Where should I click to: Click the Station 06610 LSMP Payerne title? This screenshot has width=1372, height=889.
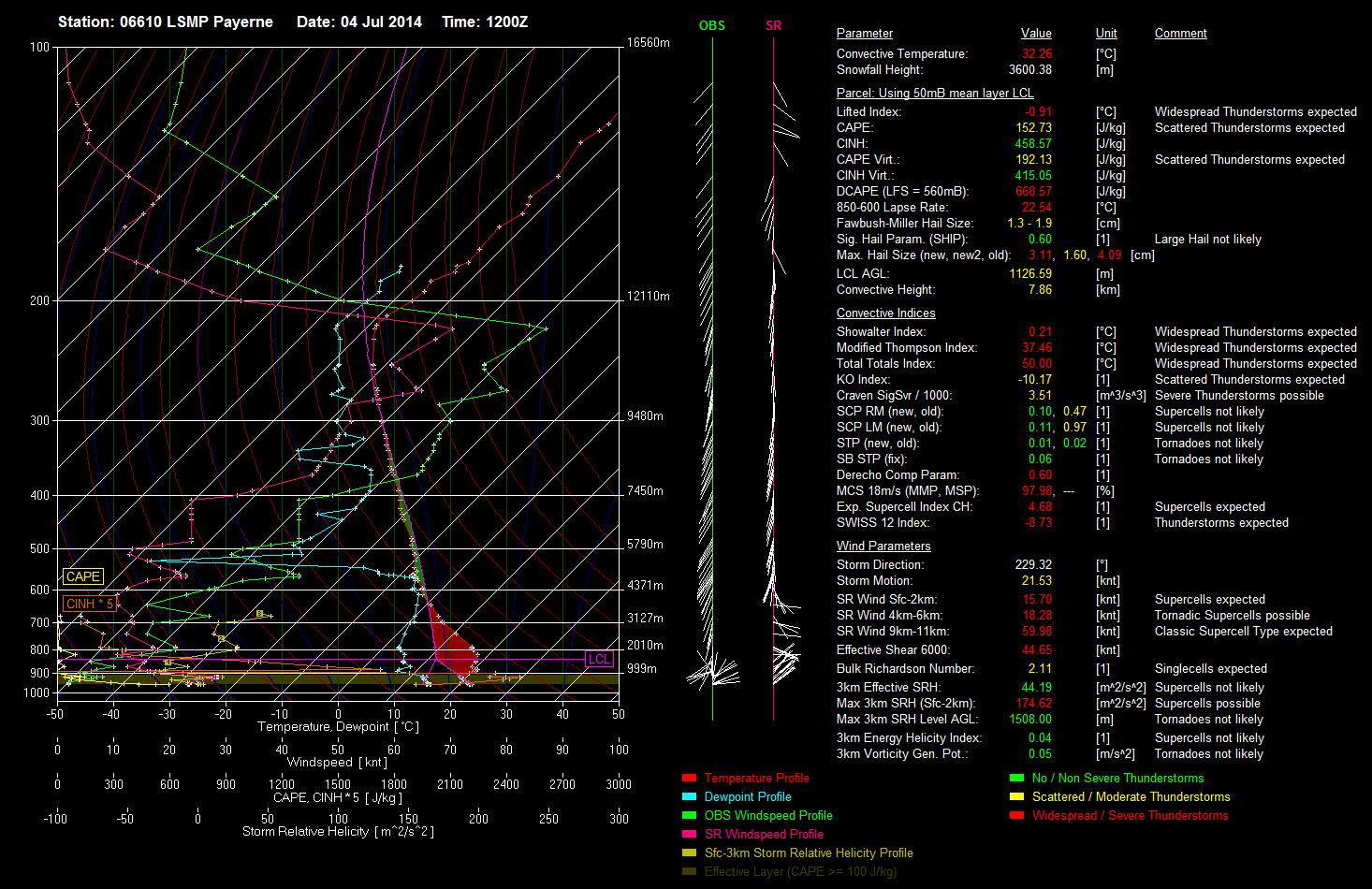point(166,22)
